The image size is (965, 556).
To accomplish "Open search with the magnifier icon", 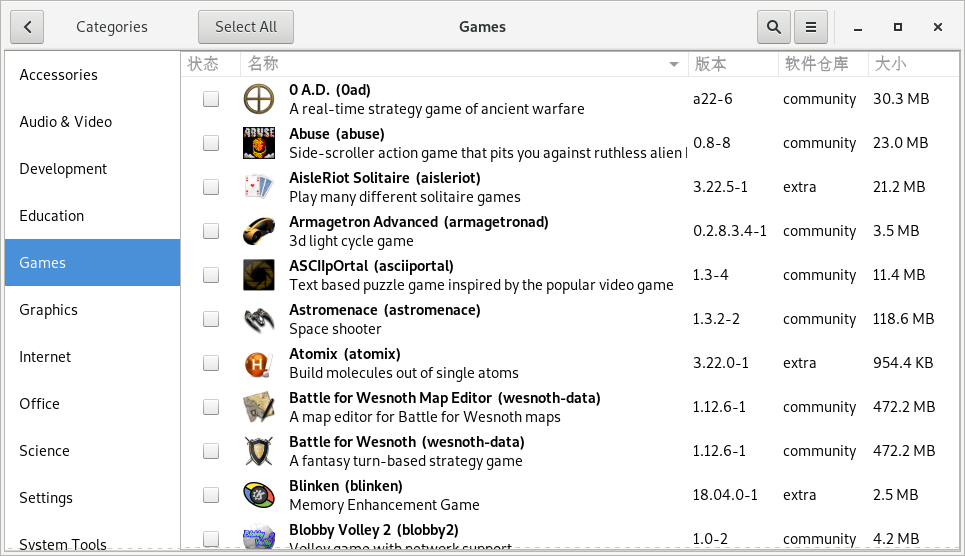I will click(773, 27).
